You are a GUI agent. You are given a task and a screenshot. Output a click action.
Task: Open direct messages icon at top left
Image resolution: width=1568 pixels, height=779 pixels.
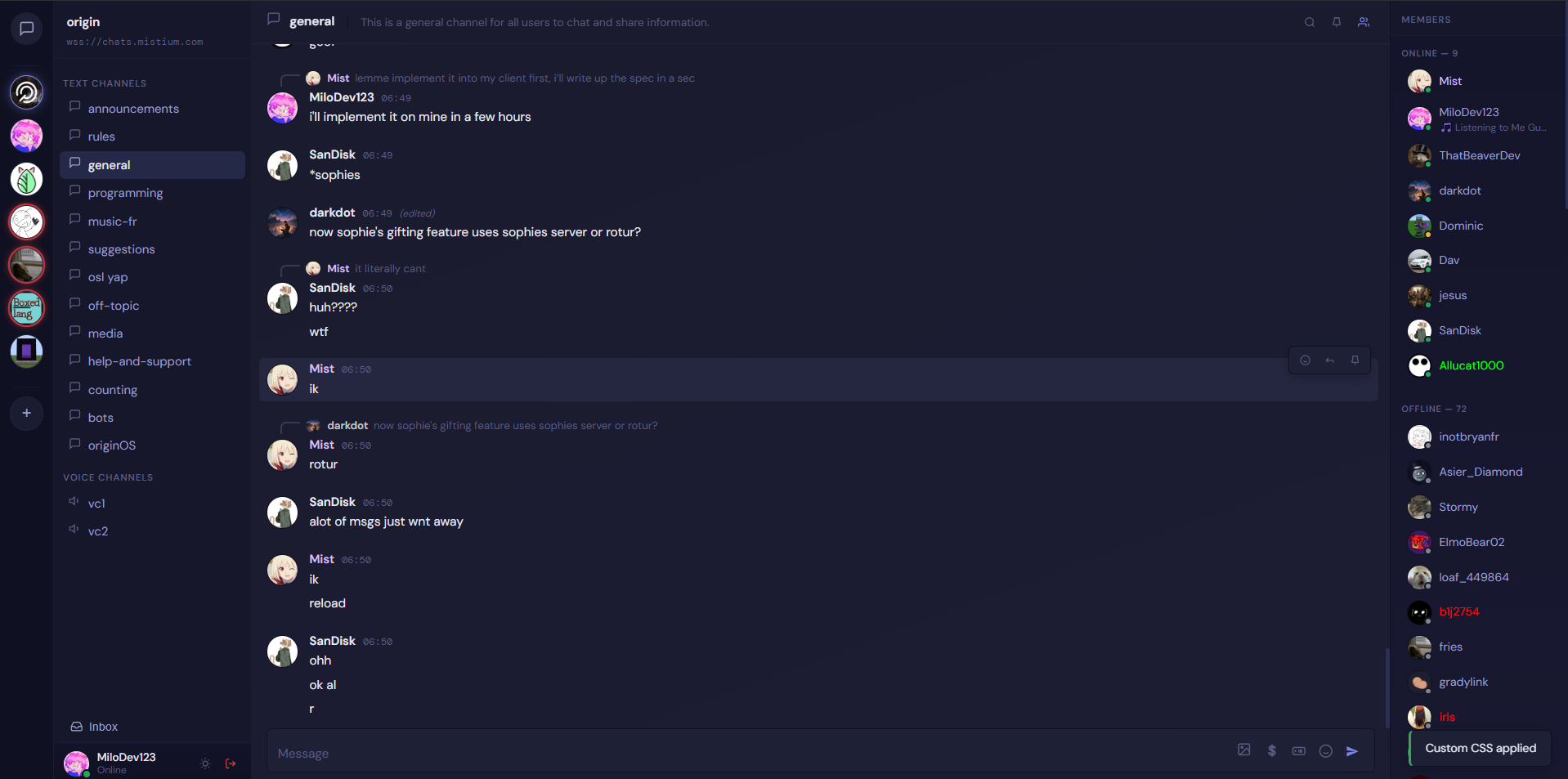(x=26, y=29)
